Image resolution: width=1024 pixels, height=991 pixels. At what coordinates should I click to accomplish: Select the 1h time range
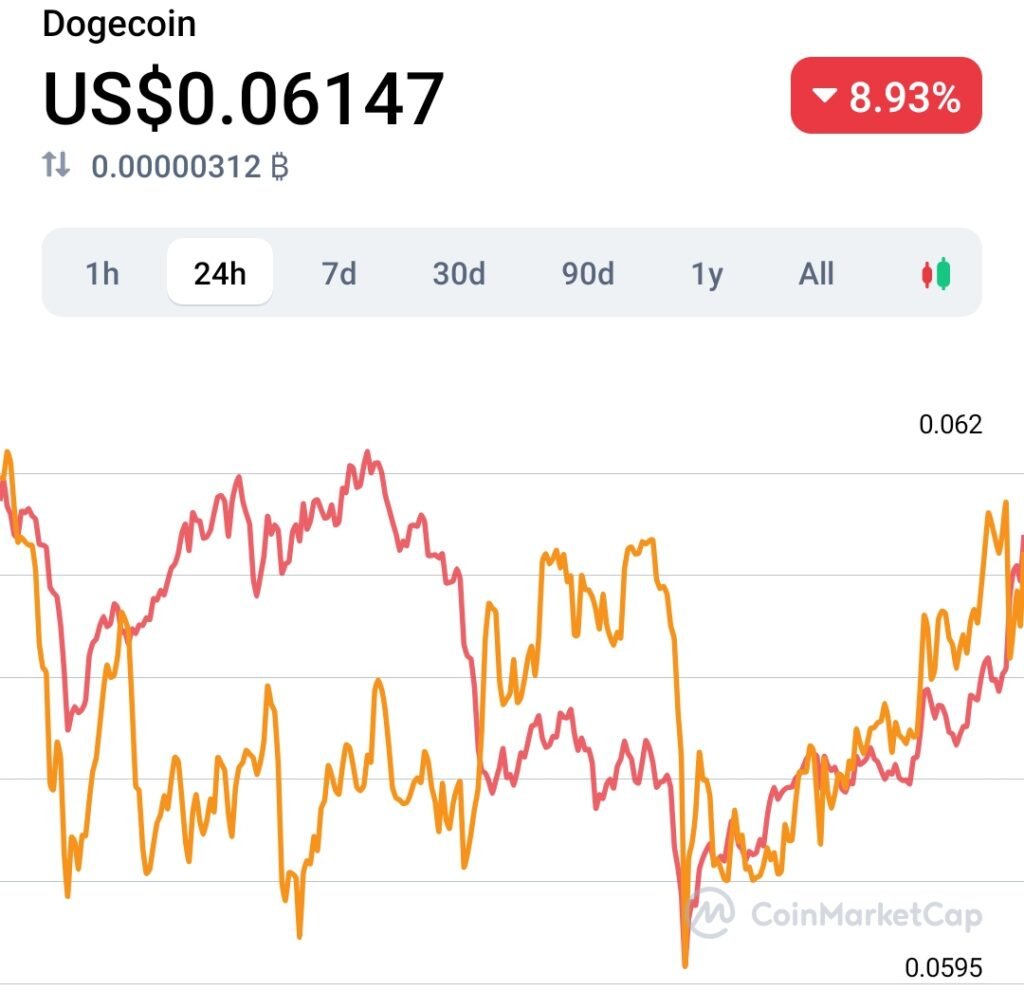[102, 273]
